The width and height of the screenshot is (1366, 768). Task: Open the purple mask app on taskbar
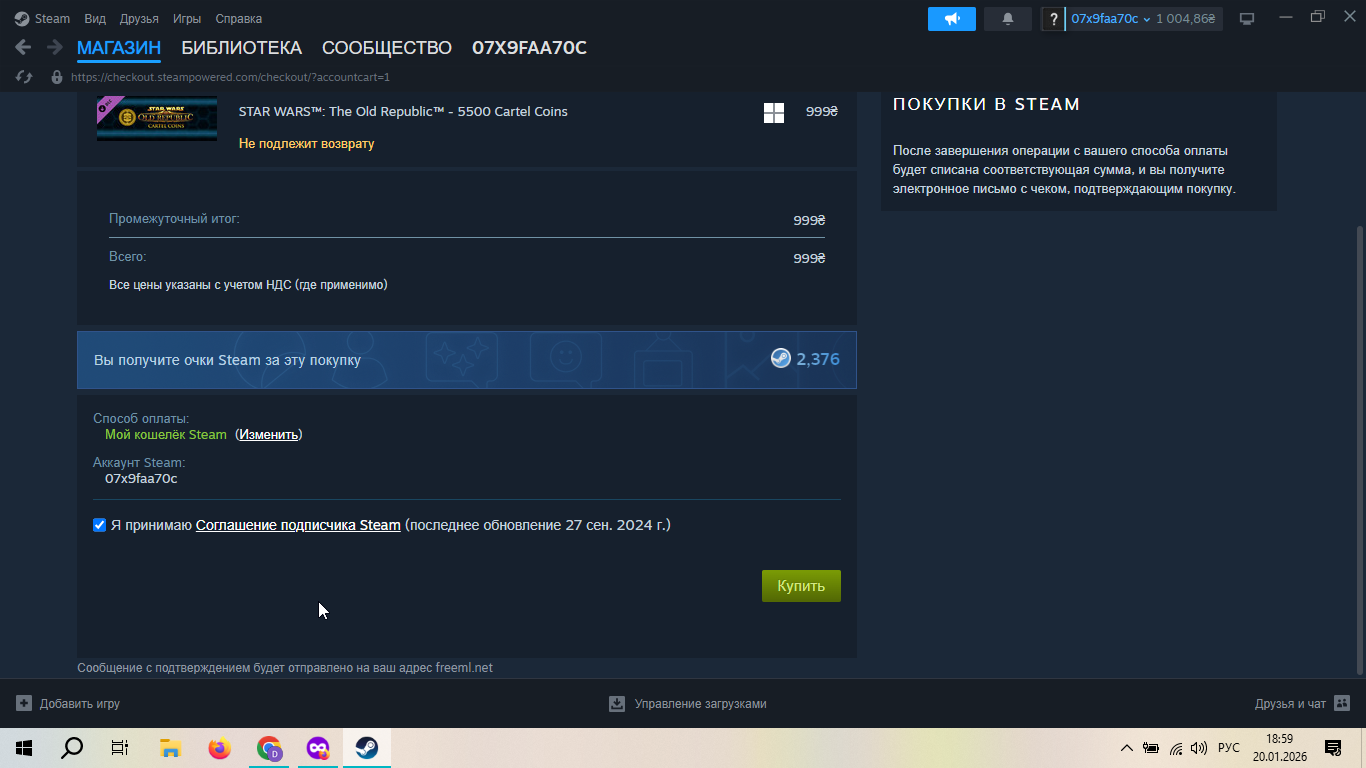[x=318, y=748]
